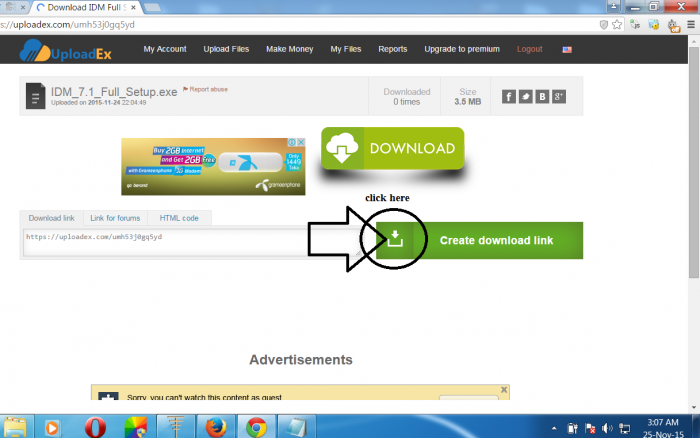Show hidden tray icons arrow
Viewport: 700px width, 438px height.
coord(554,429)
